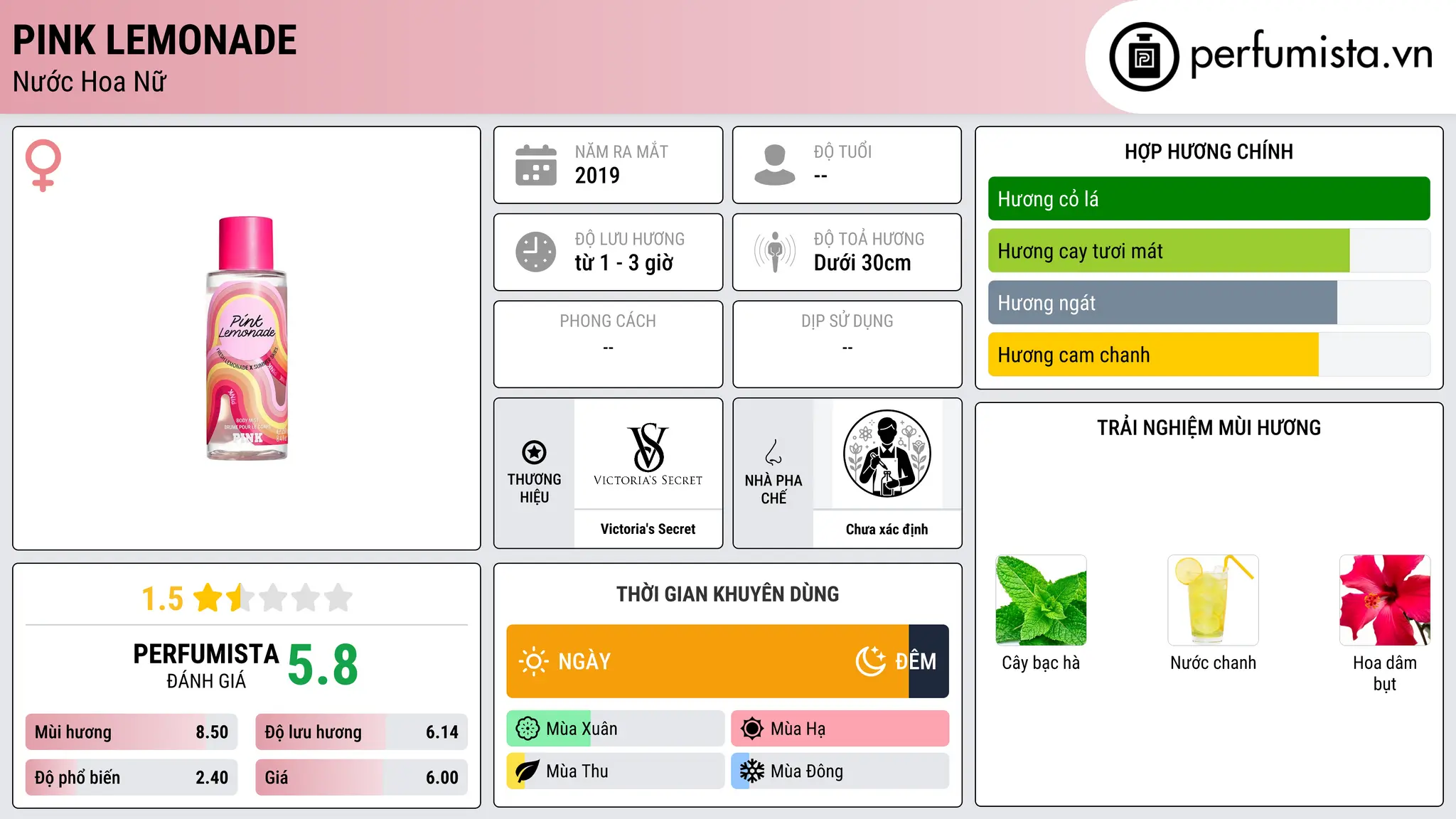
Task: Click the sun icon beside Ngày
Action: (533, 661)
